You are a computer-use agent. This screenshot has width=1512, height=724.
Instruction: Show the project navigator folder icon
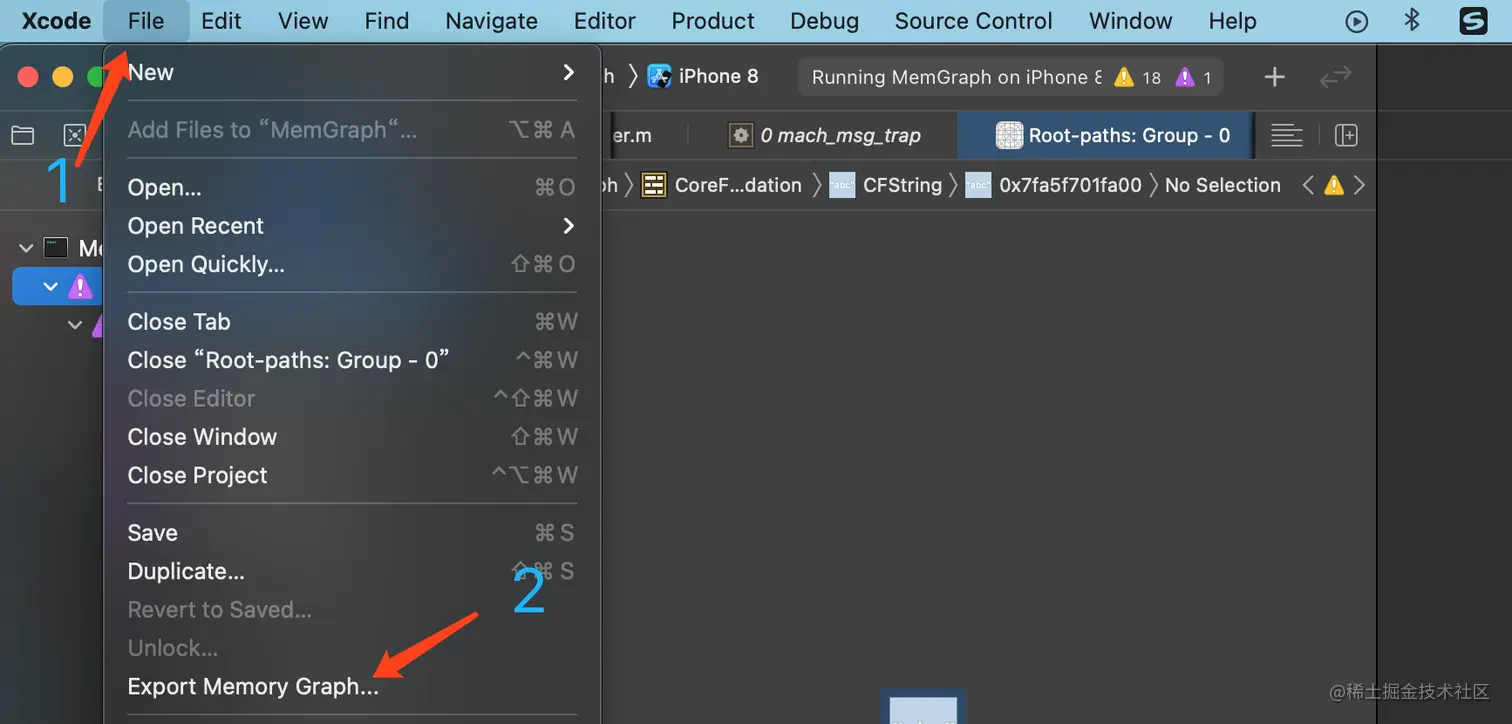pos(22,135)
